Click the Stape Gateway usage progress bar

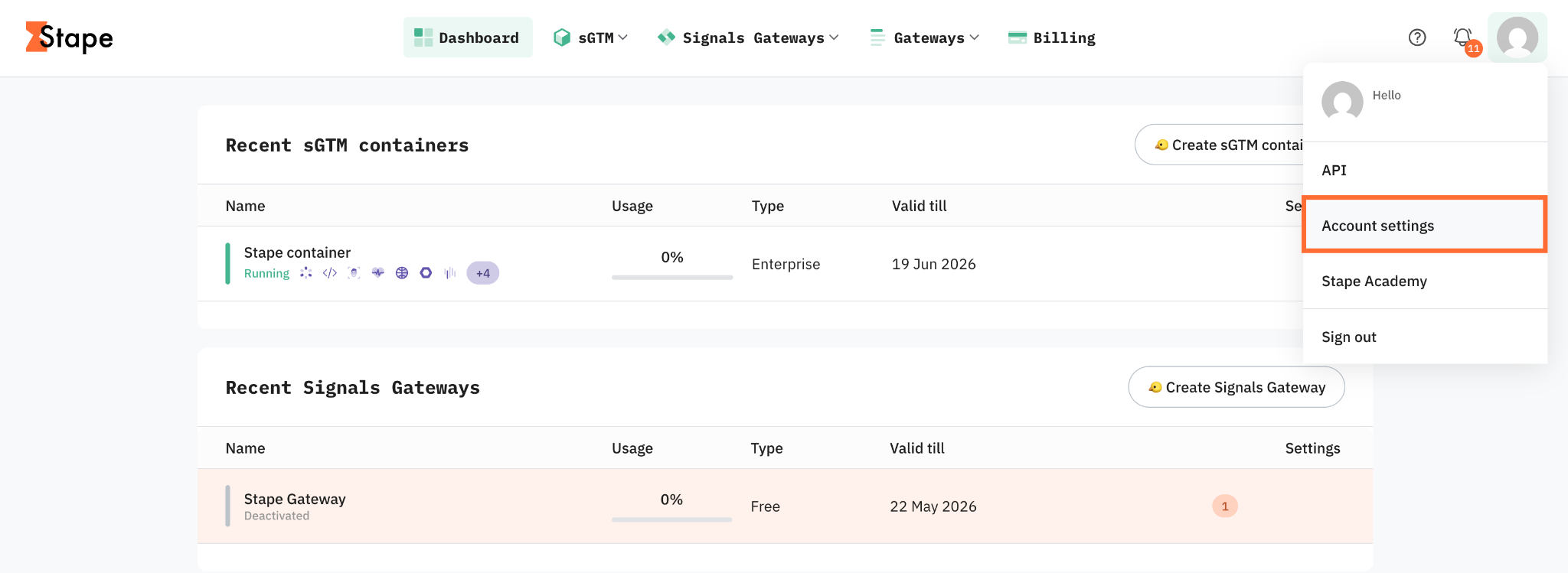(671, 519)
